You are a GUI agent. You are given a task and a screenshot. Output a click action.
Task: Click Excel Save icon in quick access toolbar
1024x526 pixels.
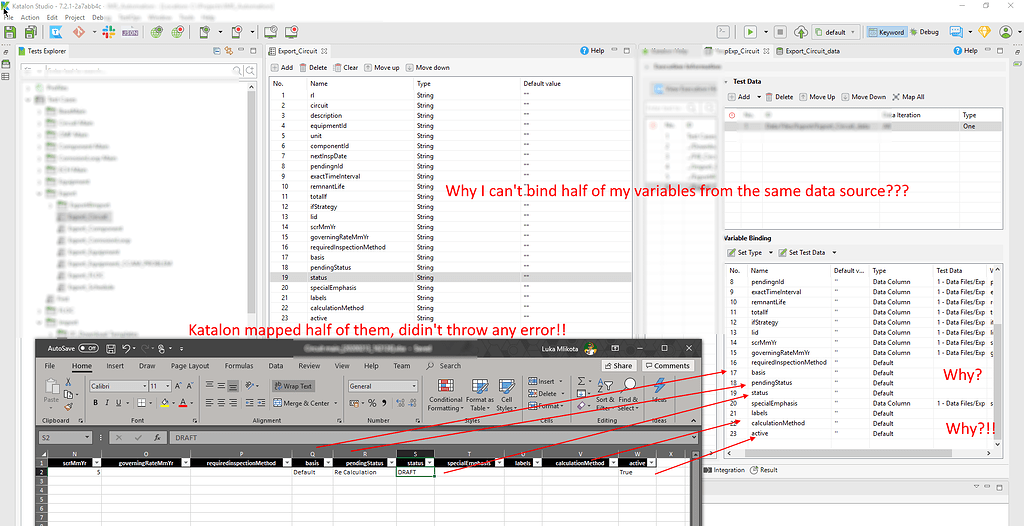(x=111, y=348)
